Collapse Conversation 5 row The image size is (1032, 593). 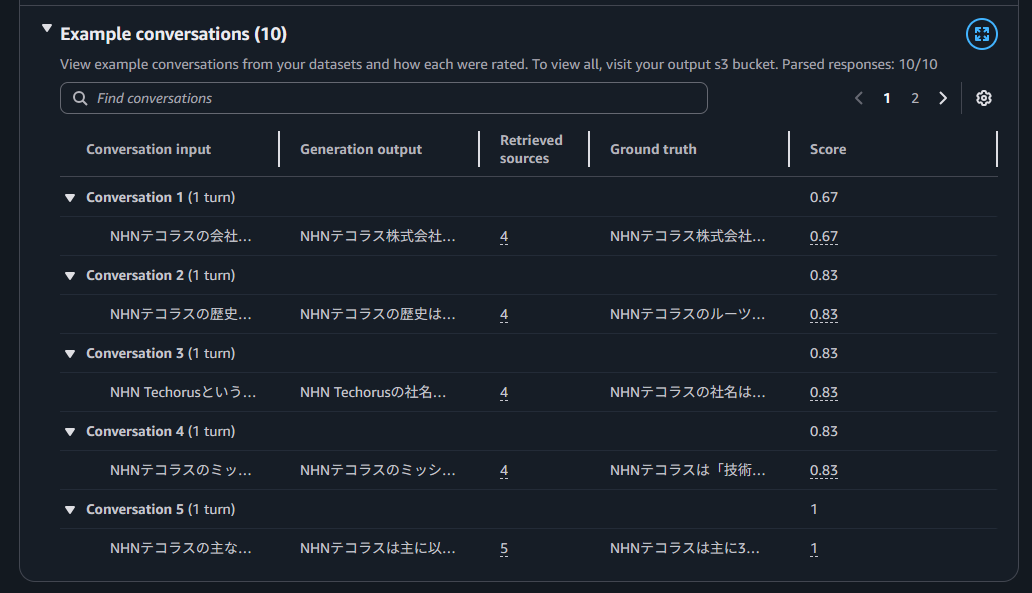(70, 510)
